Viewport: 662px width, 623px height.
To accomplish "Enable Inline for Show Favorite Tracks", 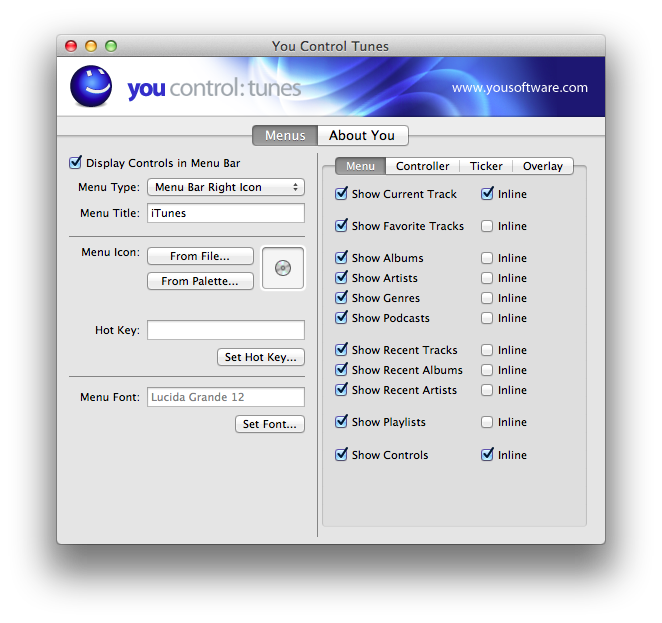I will (487, 226).
